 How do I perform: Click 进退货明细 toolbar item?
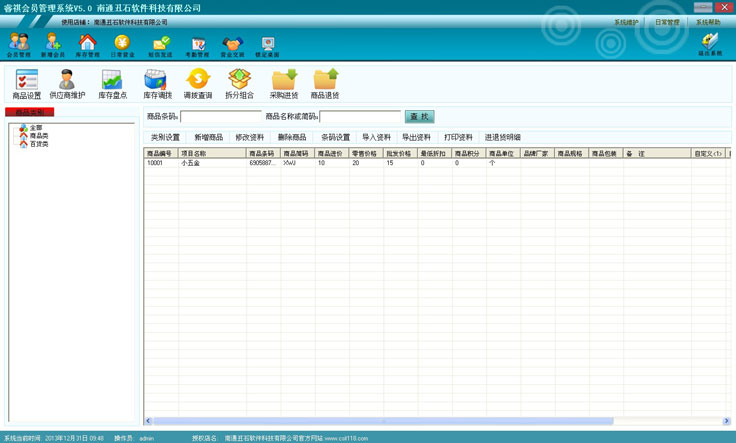point(503,137)
